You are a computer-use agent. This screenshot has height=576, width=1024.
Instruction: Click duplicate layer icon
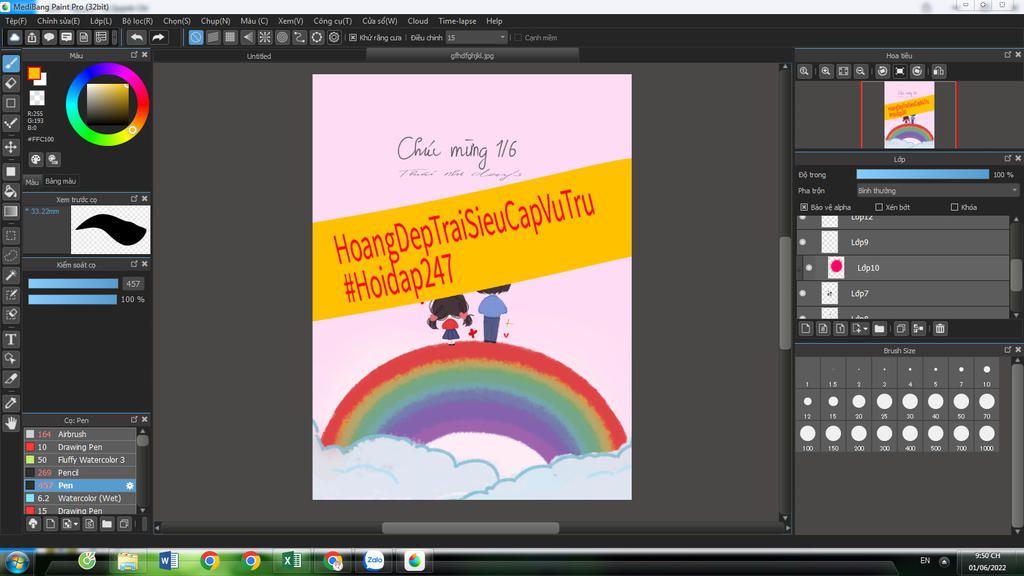pos(901,328)
